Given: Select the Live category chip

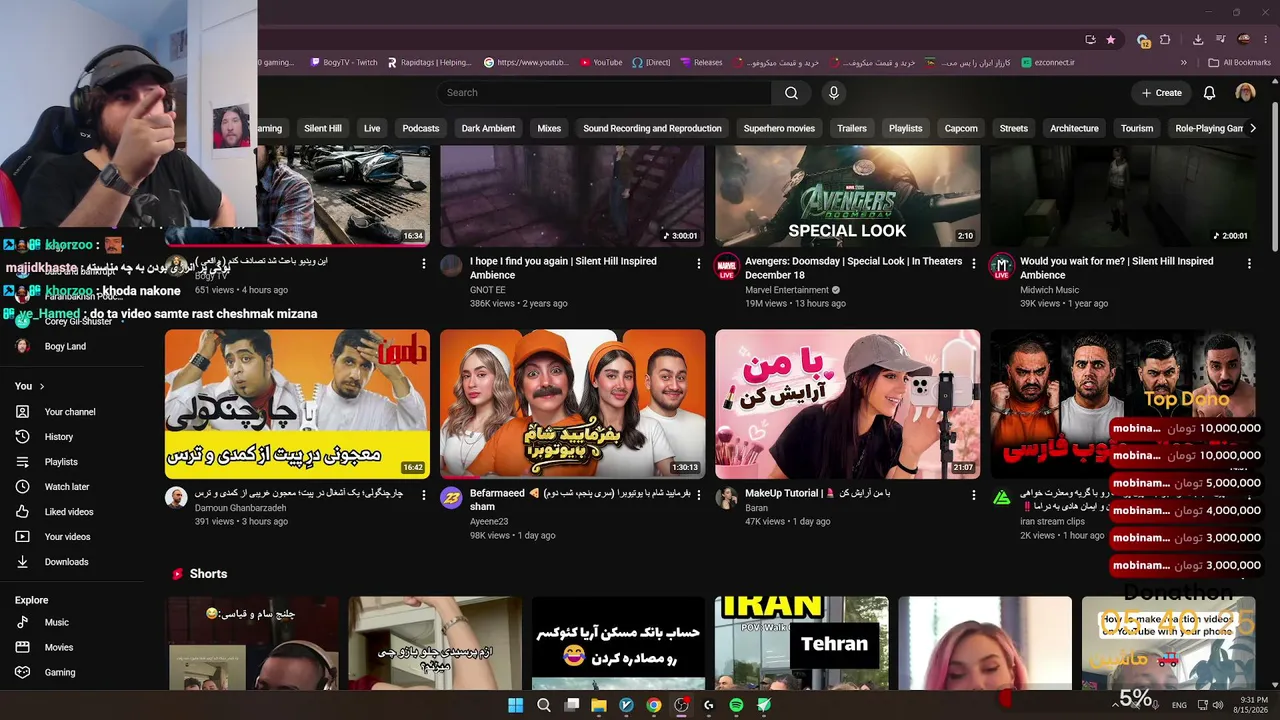Looking at the screenshot, I should (x=372, y=128).
